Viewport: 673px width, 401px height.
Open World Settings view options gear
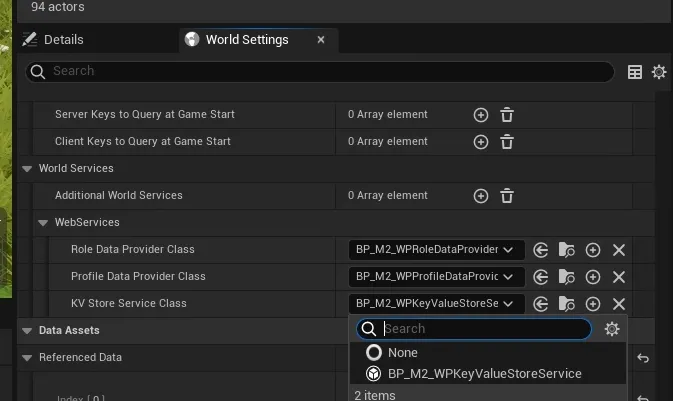659,72
